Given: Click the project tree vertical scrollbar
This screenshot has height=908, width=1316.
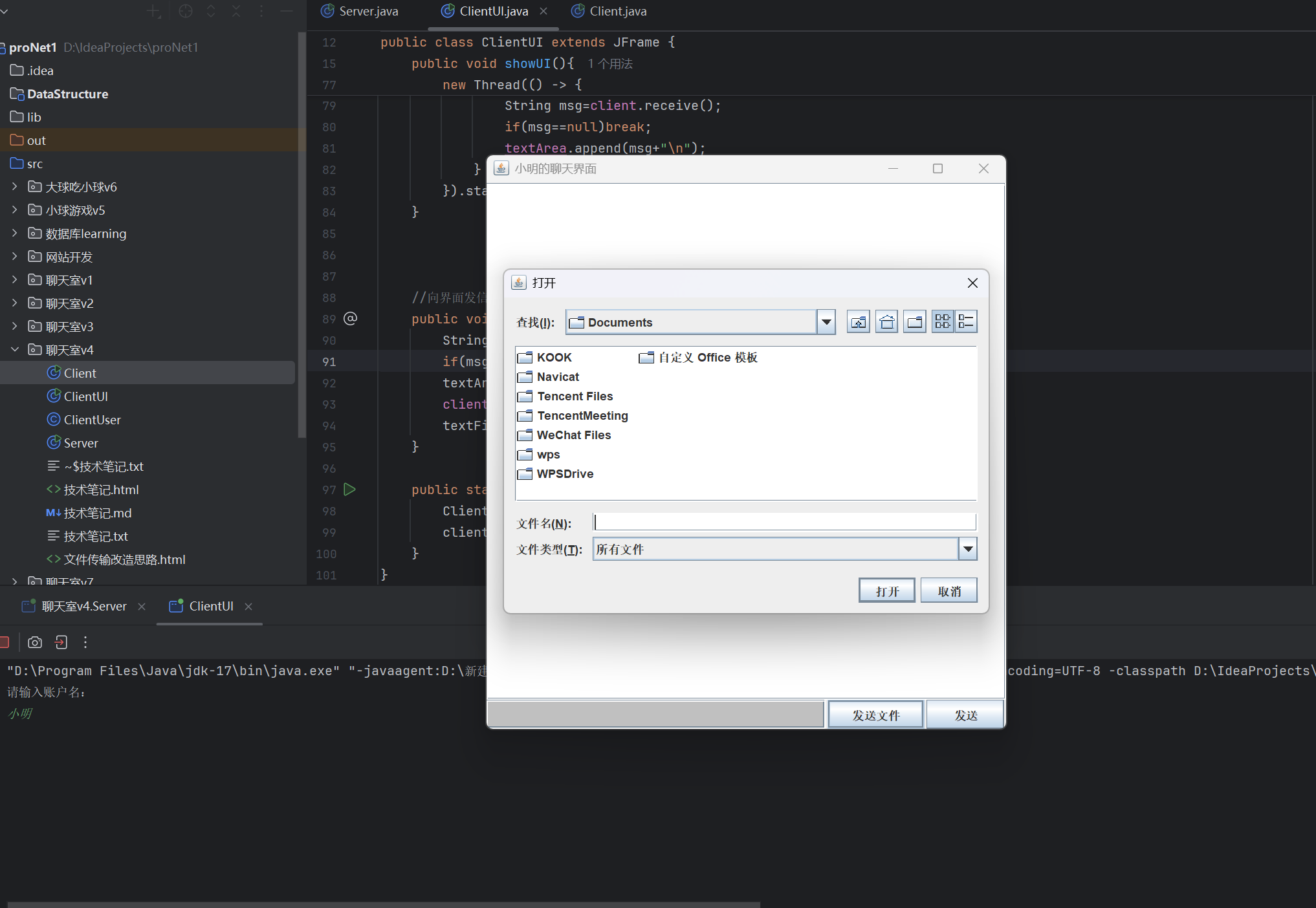Looking at the screenshot, I should 302,236.
